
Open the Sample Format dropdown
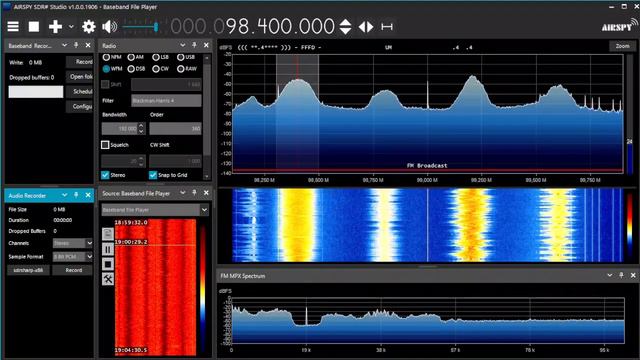click(73, 257)
